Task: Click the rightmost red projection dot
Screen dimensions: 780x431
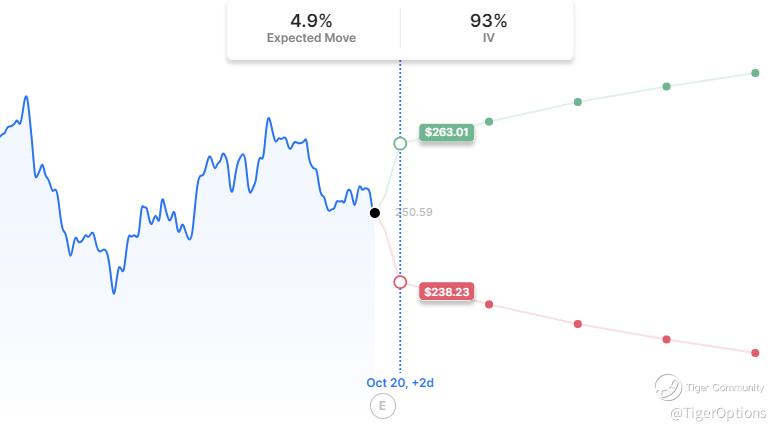Action: (755, 352)
